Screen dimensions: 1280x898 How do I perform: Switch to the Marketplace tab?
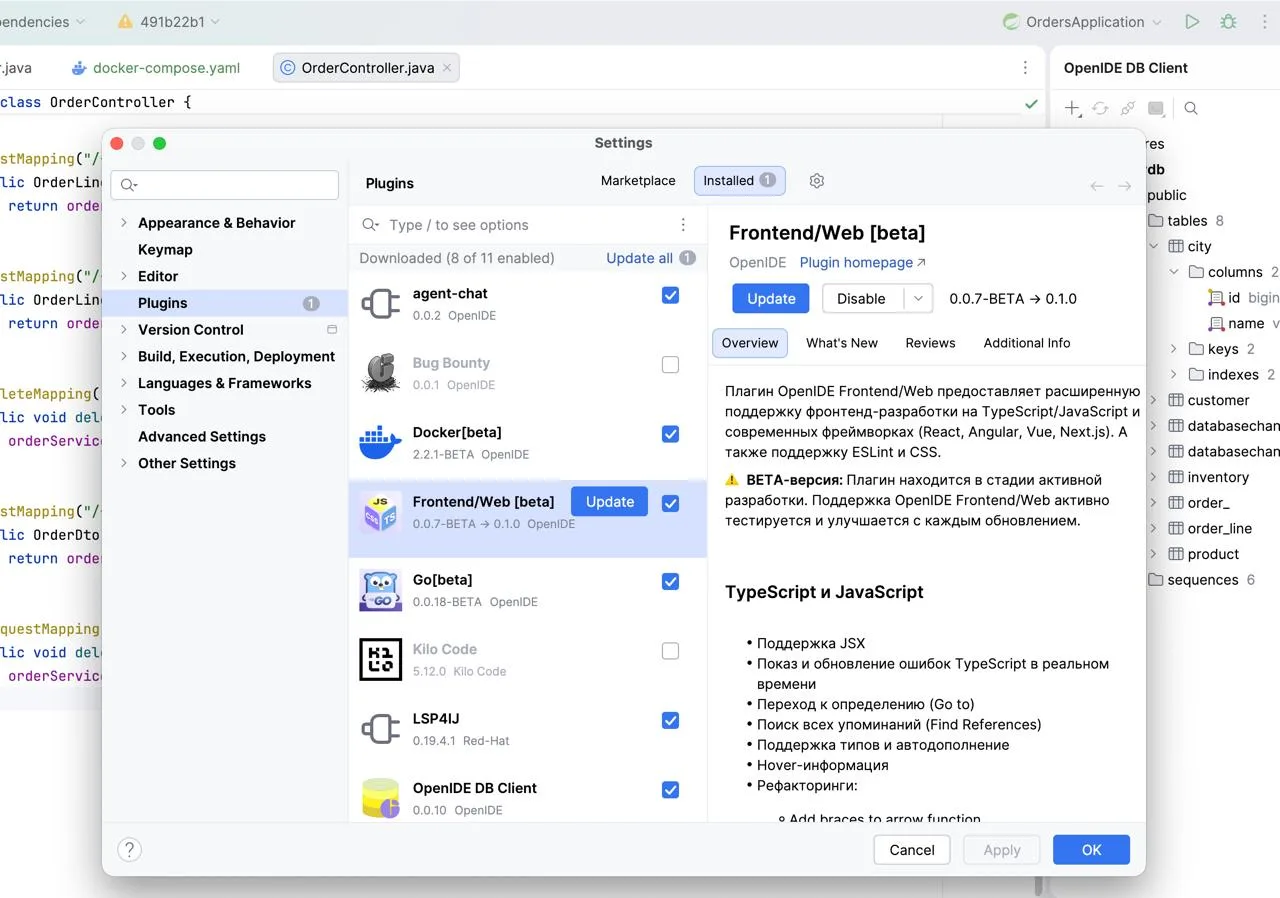(638, 181)
